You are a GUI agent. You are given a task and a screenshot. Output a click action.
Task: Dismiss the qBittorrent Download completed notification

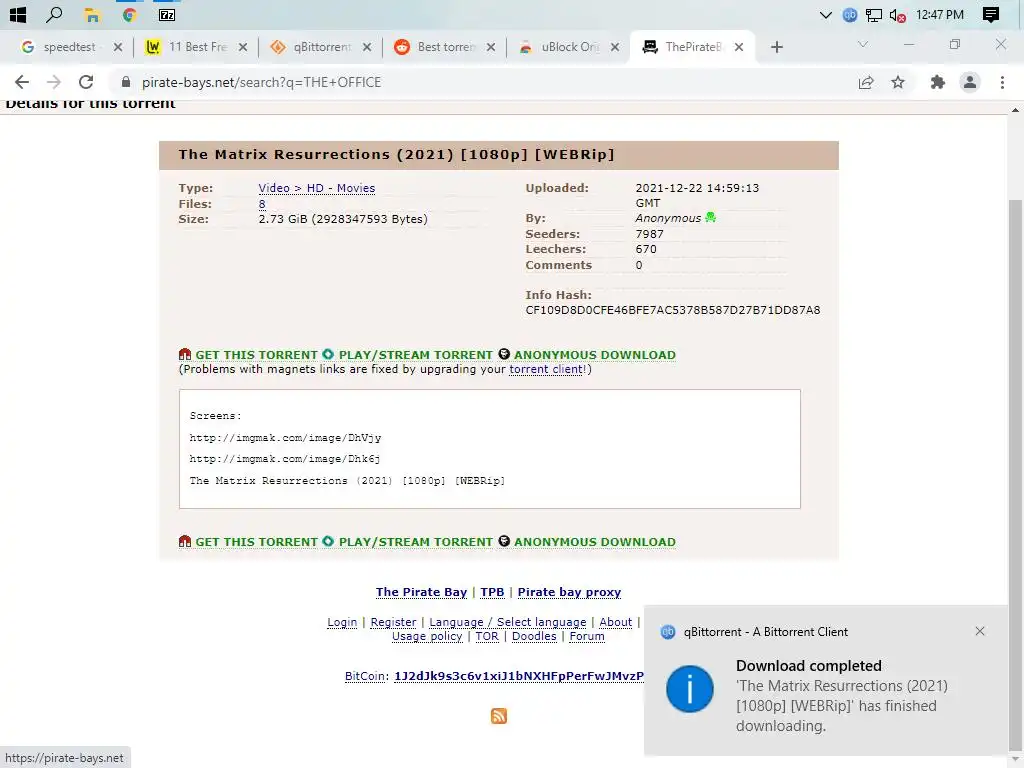coord(980,631)
